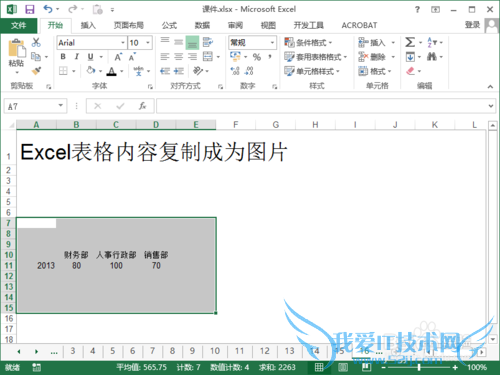Increase font size with large A icon
Image resolution: width=500 pixels, height=375 pixels.
(x=118, y=57)
